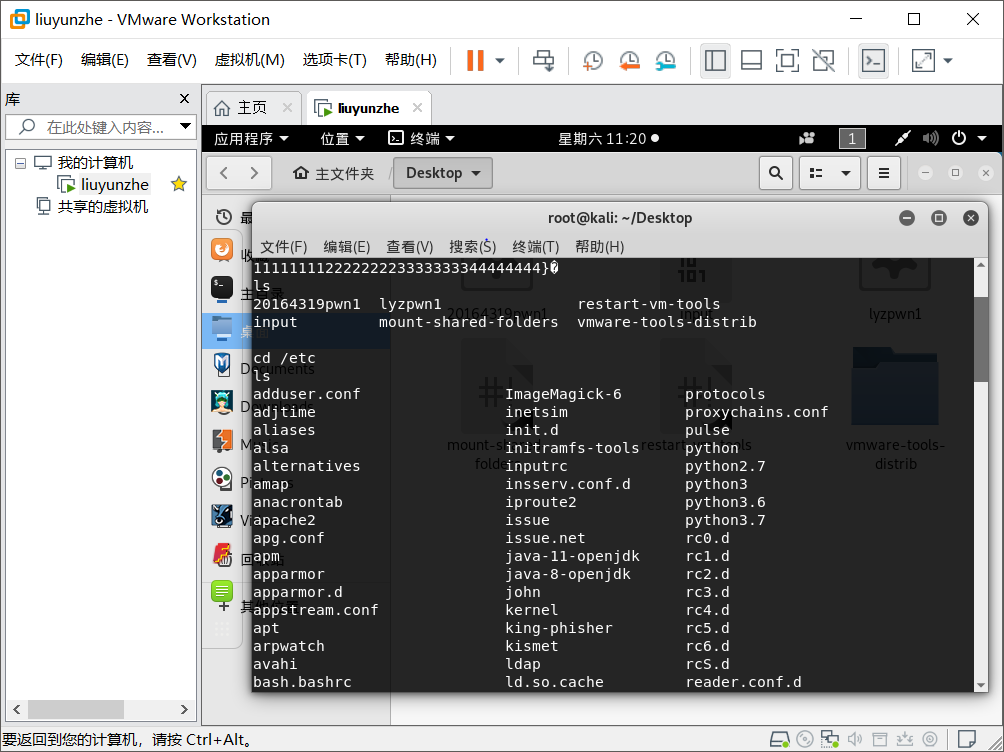The height and width of the screenshot is (752, 1004).
Task: Click Kali volume speaker icon
Action: click(x=930, y=138)
